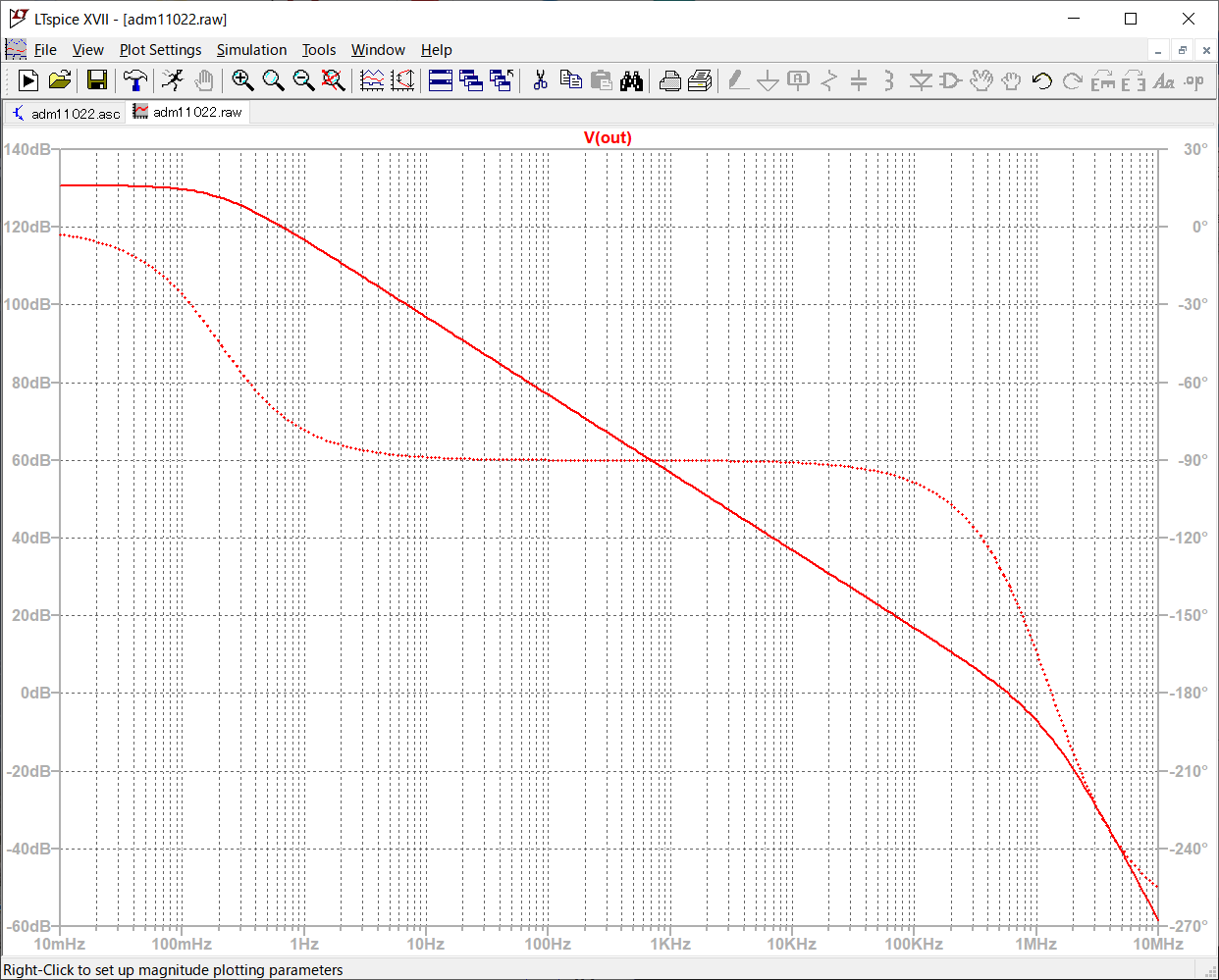
Task: Zoom to full extents with crossed magnifier
Action: point(334,80)
